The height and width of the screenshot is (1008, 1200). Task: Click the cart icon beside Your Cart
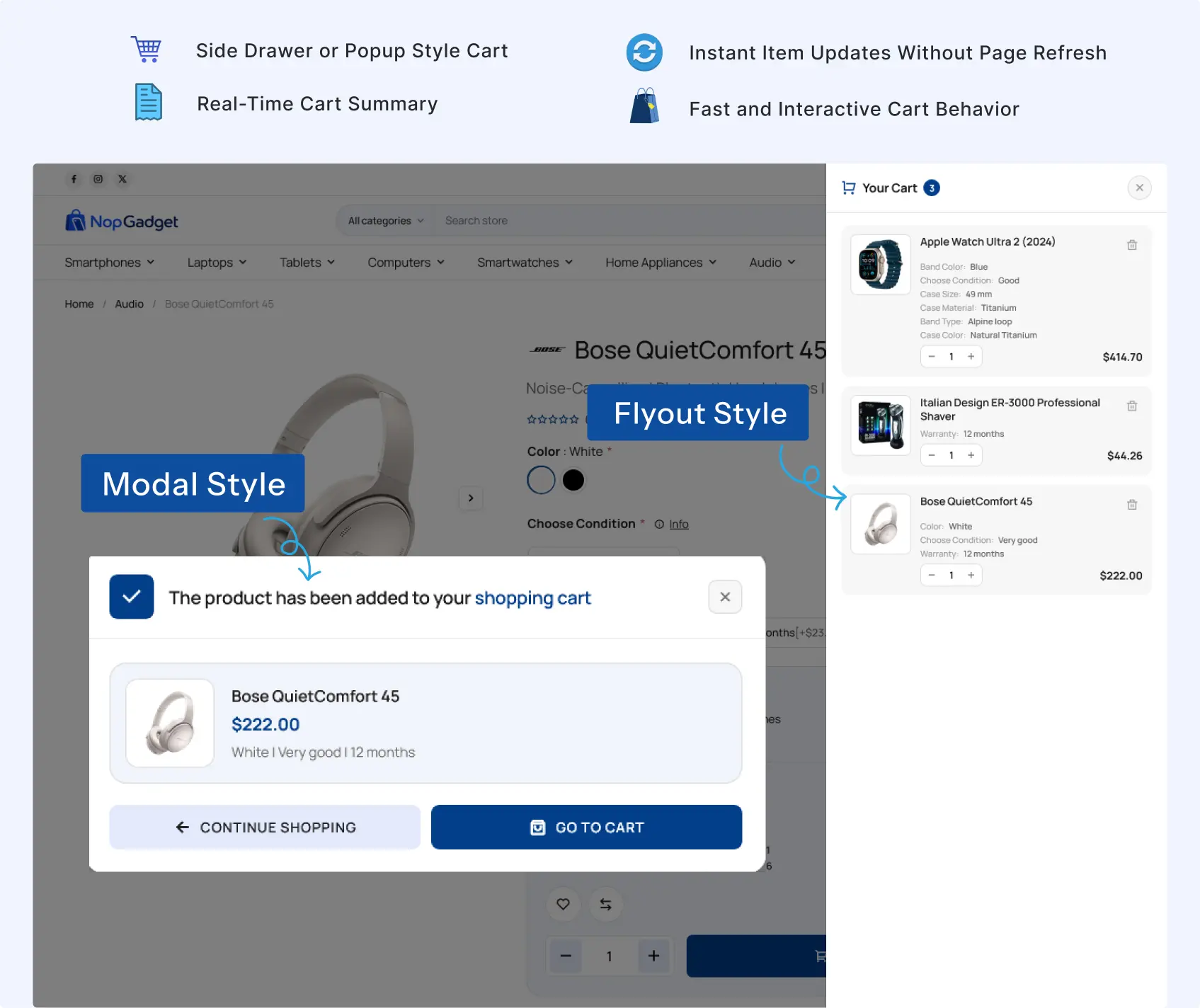(849, 188)
